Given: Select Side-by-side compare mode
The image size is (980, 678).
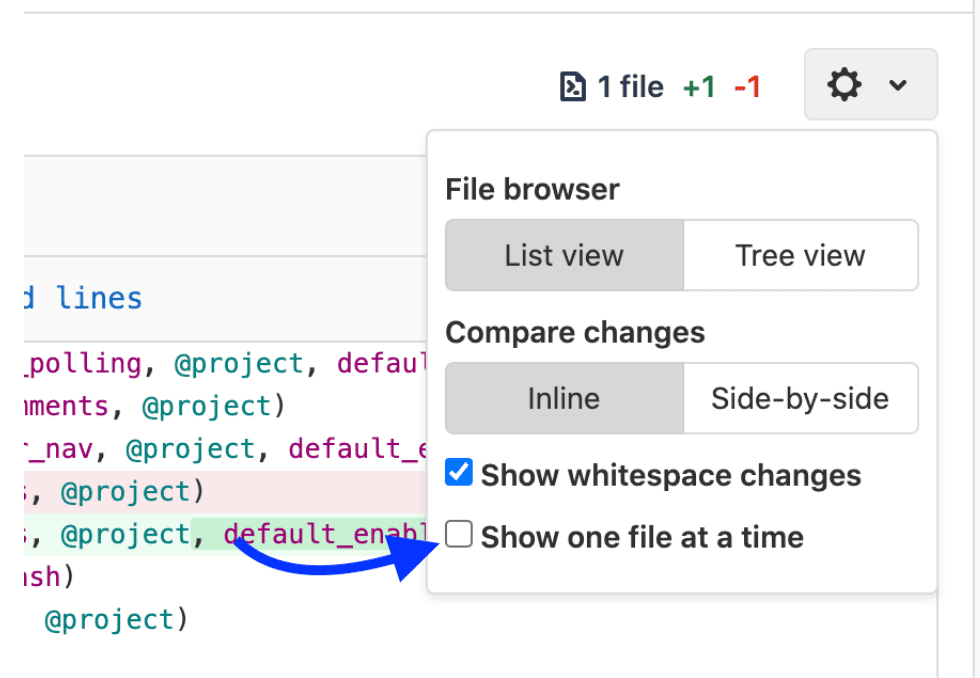Looking at the screenshot, I should pyautogui.click(x=800, y=398).
